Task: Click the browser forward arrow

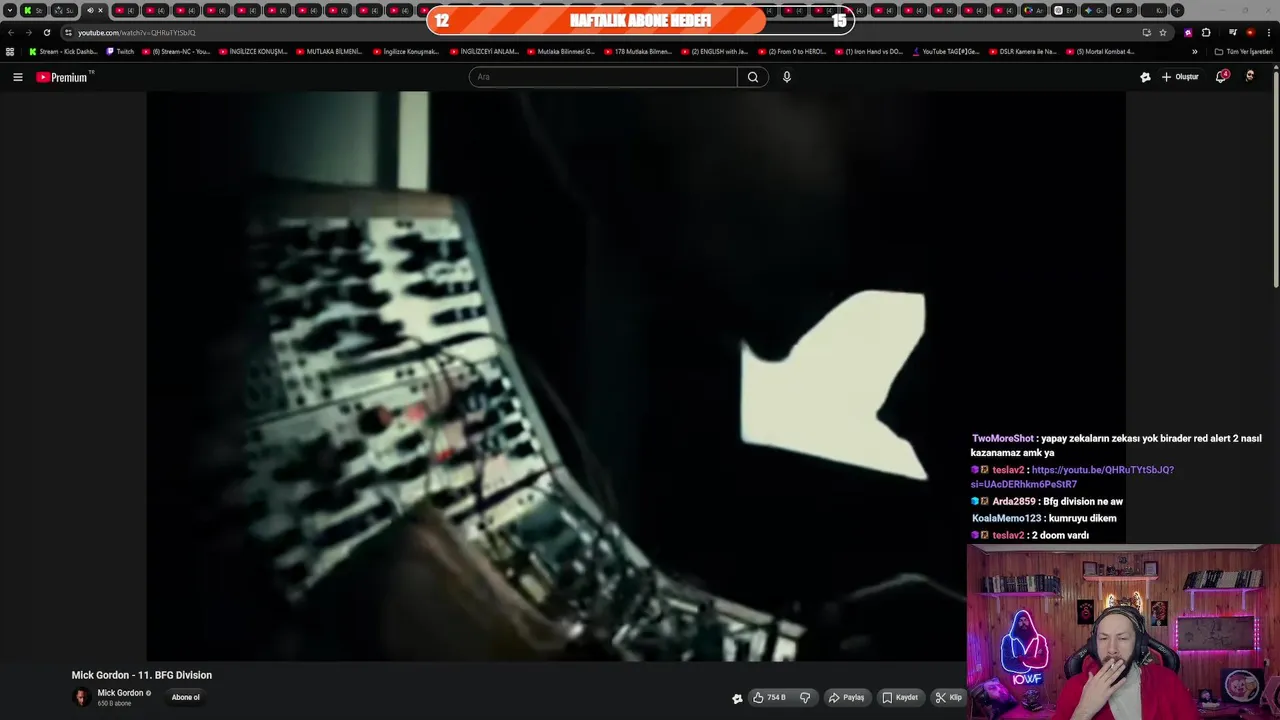Action: tap(28, 32)
